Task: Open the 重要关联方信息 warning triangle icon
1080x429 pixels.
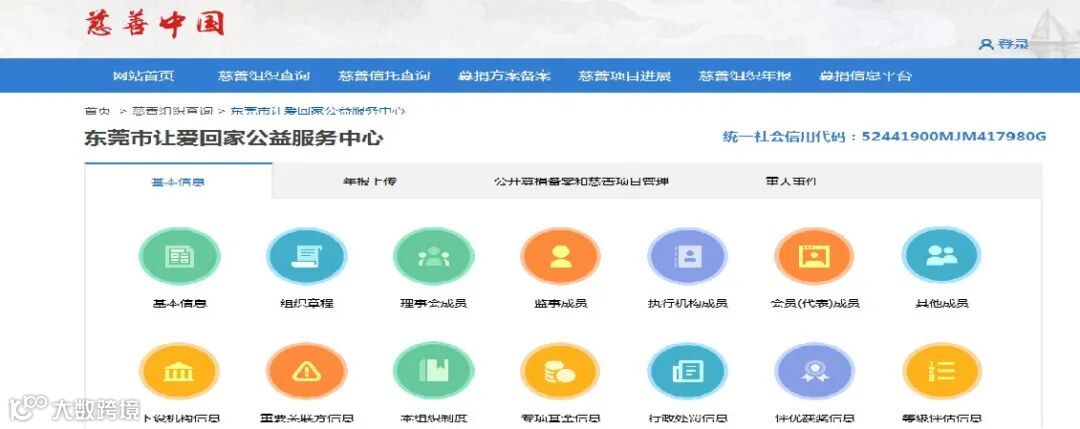Action: 307,371
